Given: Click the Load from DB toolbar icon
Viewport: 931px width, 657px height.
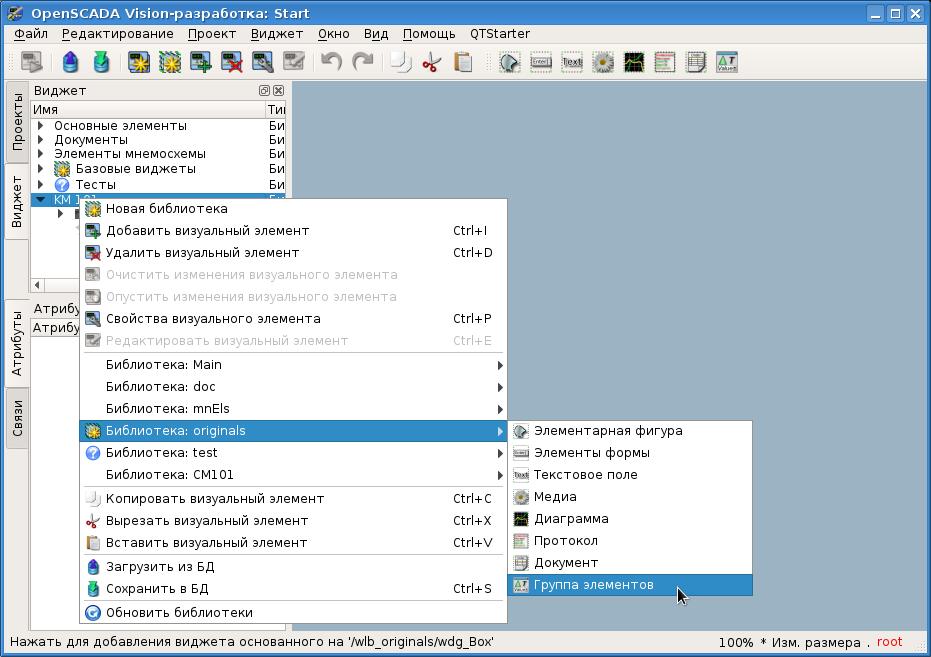Looking at the screenshot, I should coord(70,62).
